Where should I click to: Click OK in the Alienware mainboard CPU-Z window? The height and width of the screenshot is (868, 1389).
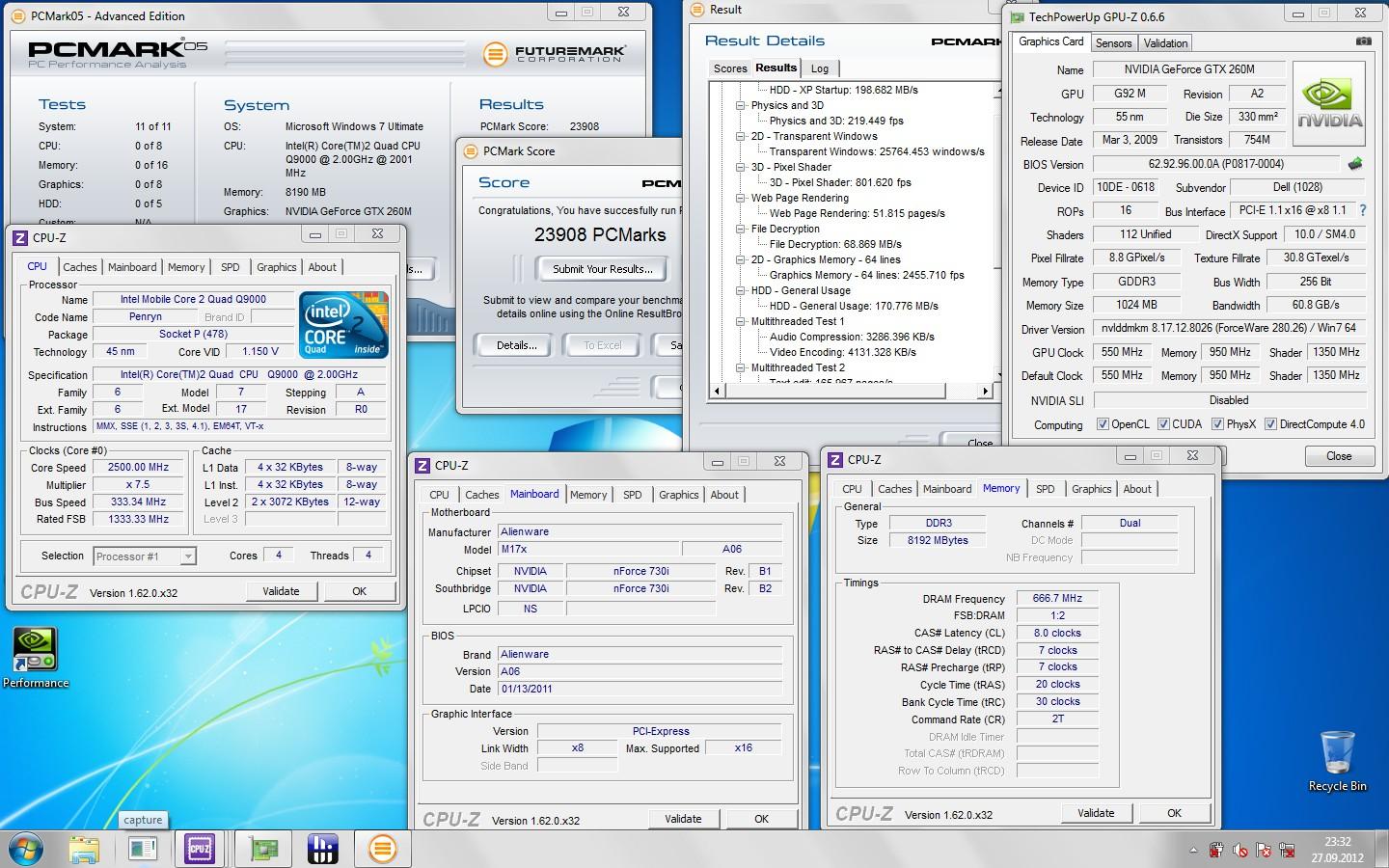761,819
